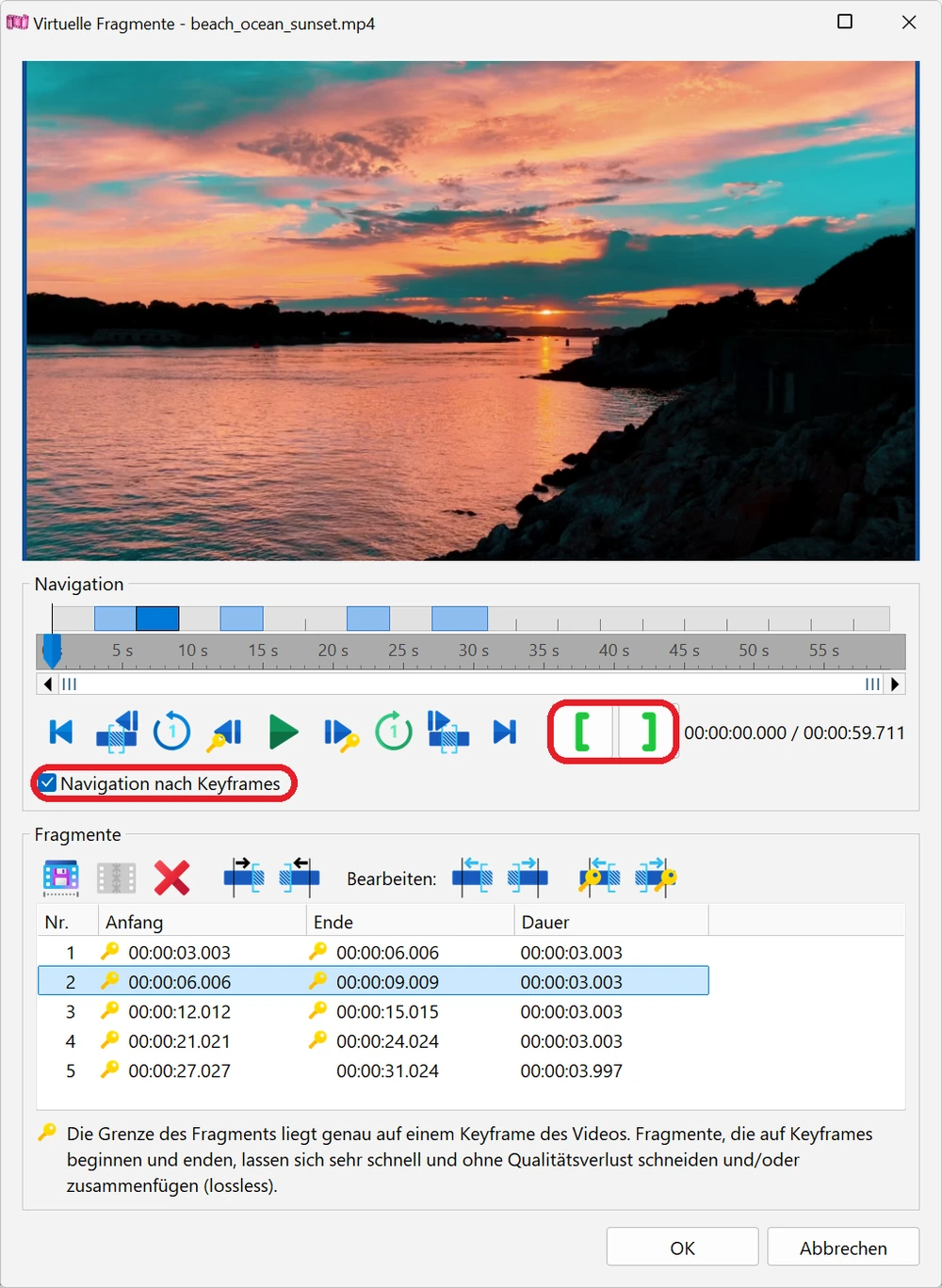Click duration 00:00:03.997 cell
Viewport: 942px width, 1288px height.
(571, 1071)
